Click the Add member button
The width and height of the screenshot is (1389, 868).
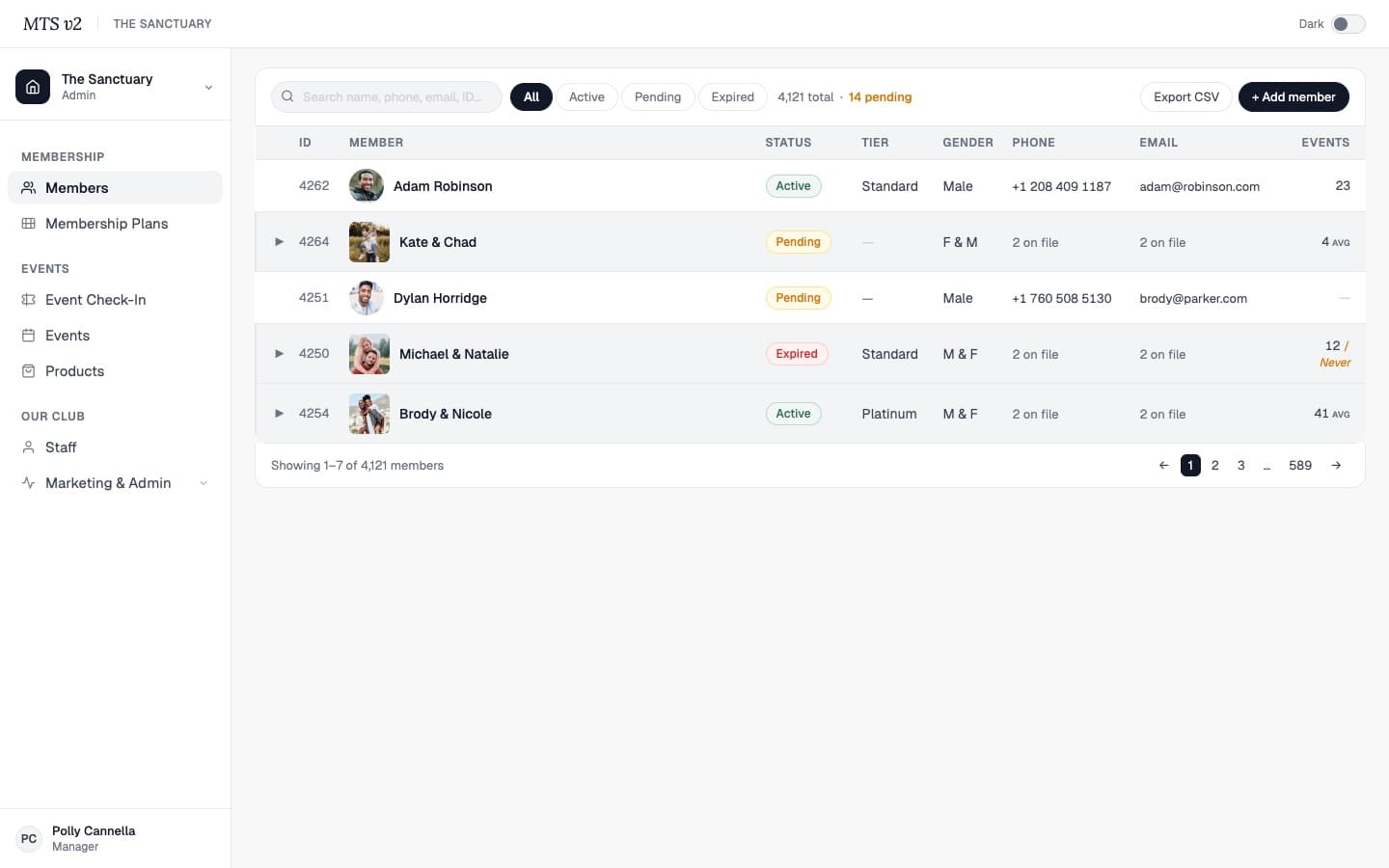(x=1294, y=96)
